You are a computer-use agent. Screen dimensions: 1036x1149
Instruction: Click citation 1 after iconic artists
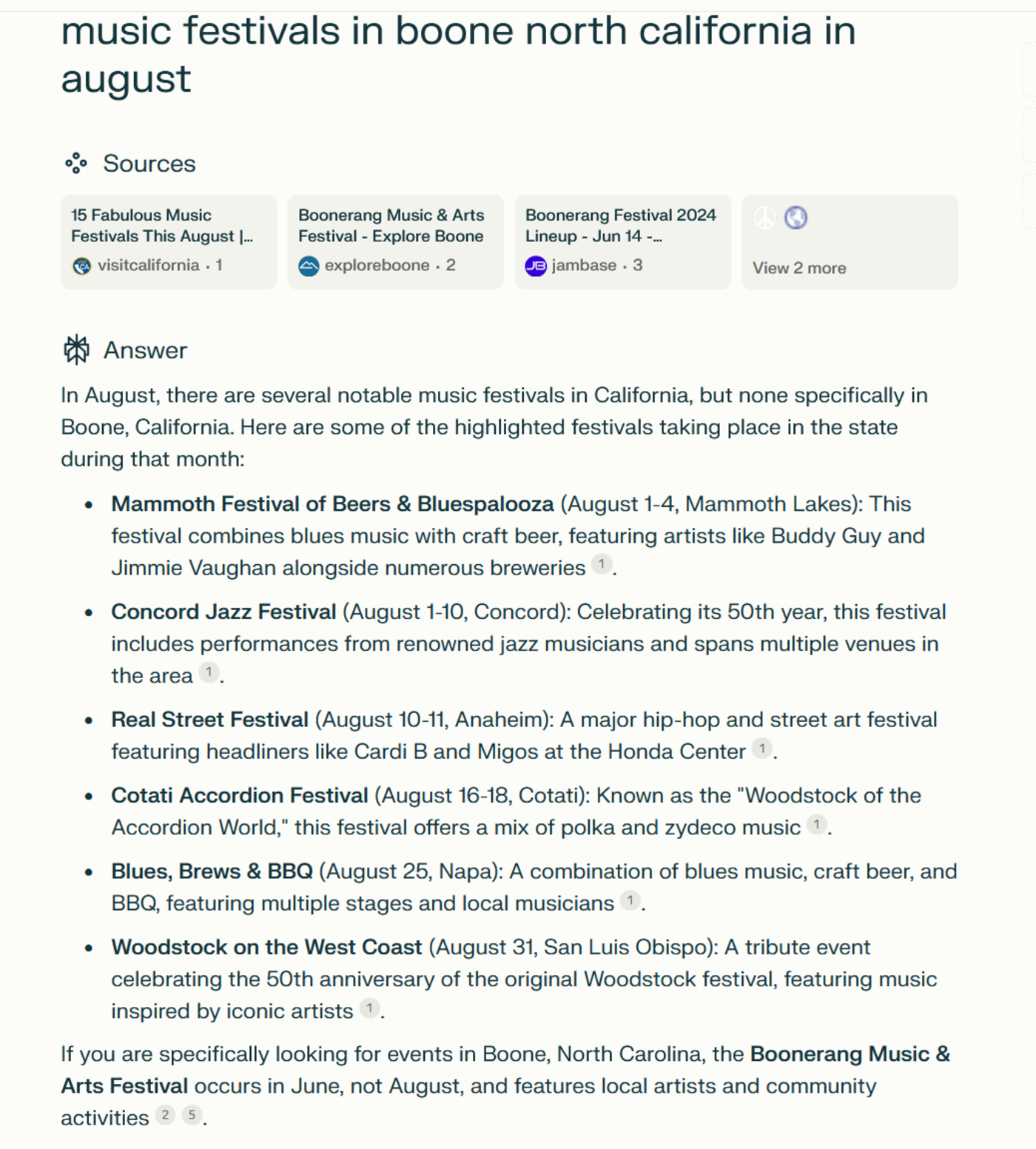pos(370,1008)
